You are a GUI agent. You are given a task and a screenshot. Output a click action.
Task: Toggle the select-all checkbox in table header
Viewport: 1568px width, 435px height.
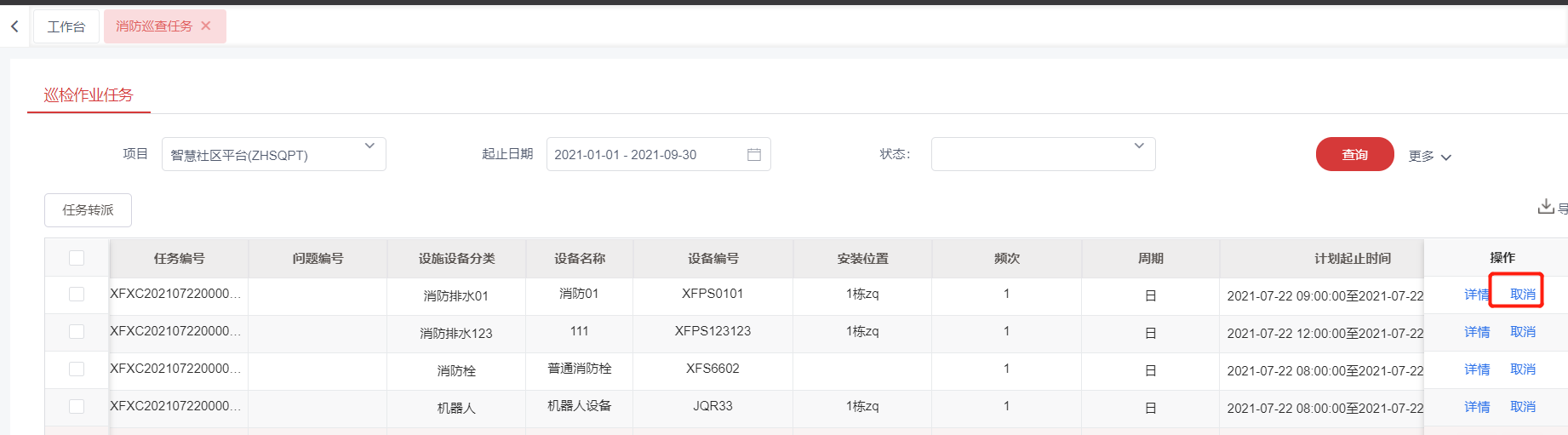(x=77, y=258)
